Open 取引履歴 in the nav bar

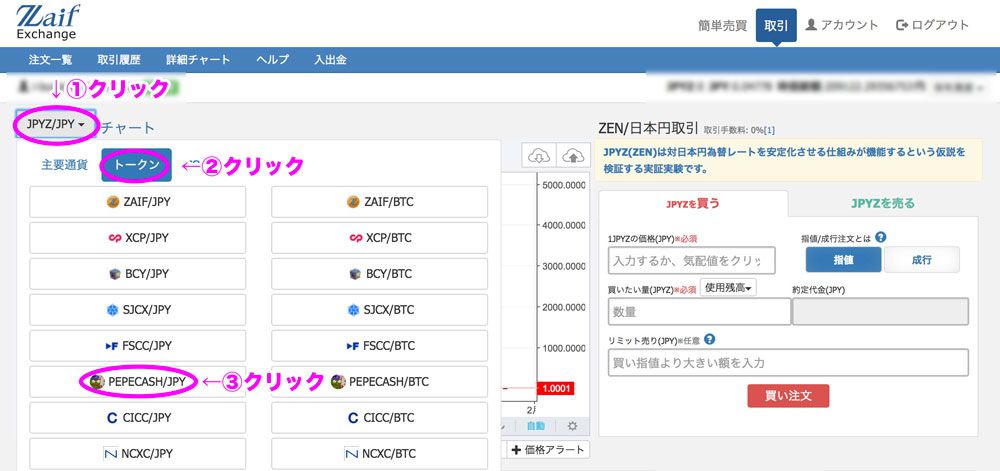click(x=119, y=60)
